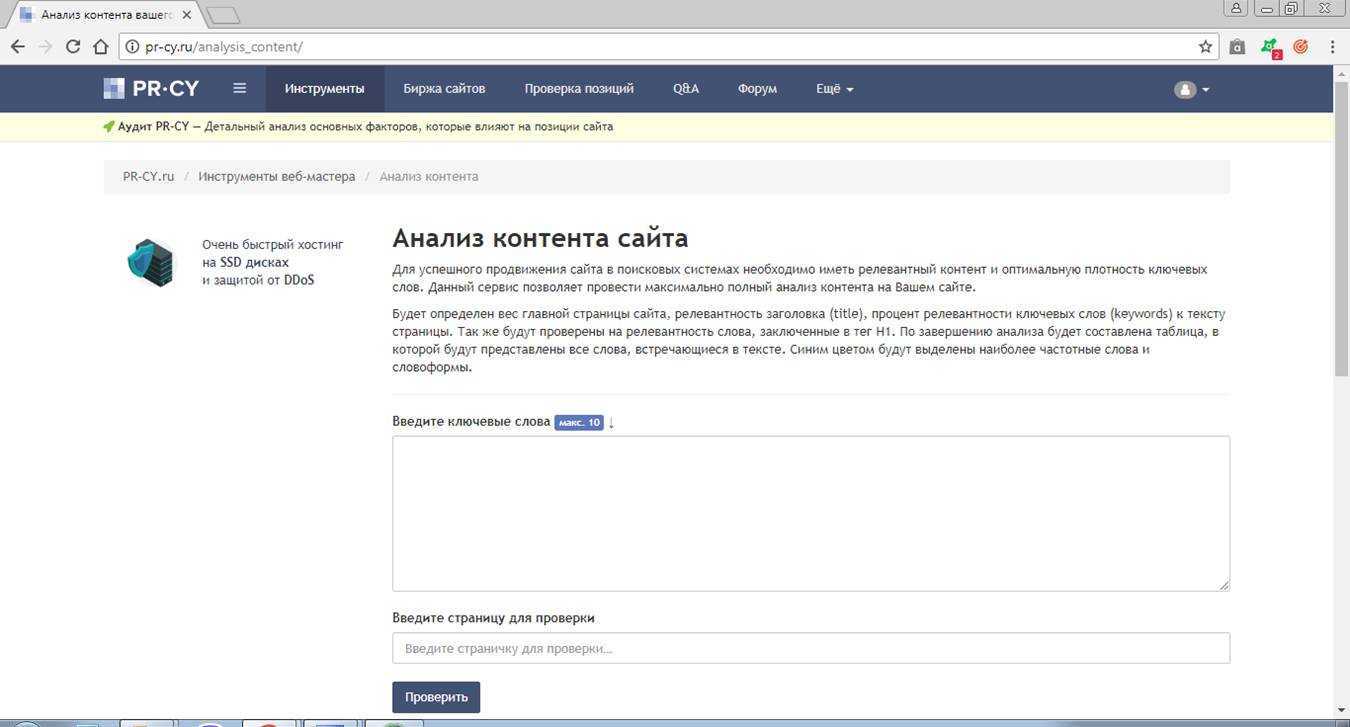Open the hamburger menu icon

pyautogui.click(x=239, y=88)
